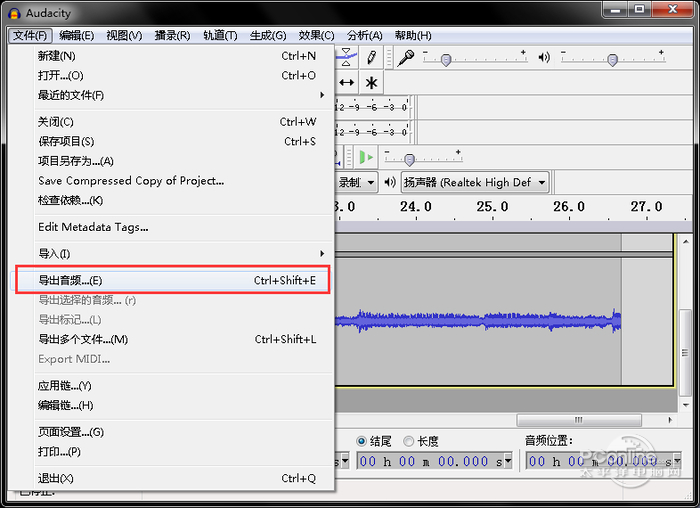Screen dimensions: 700x508
Task: Open selection end time format dropdown
Action: (508, 461)
